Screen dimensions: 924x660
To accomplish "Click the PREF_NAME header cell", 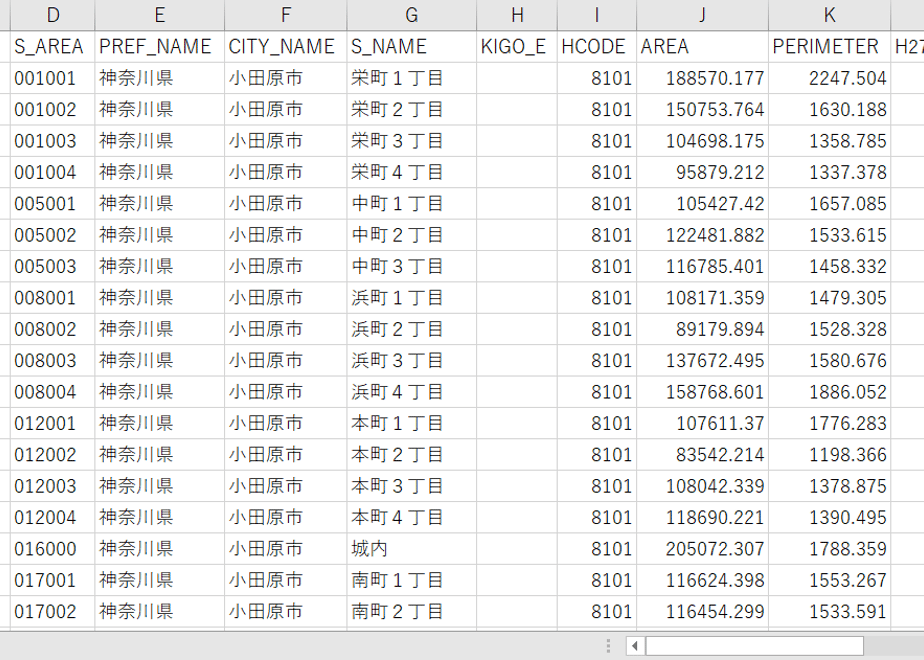I will 159,47.
